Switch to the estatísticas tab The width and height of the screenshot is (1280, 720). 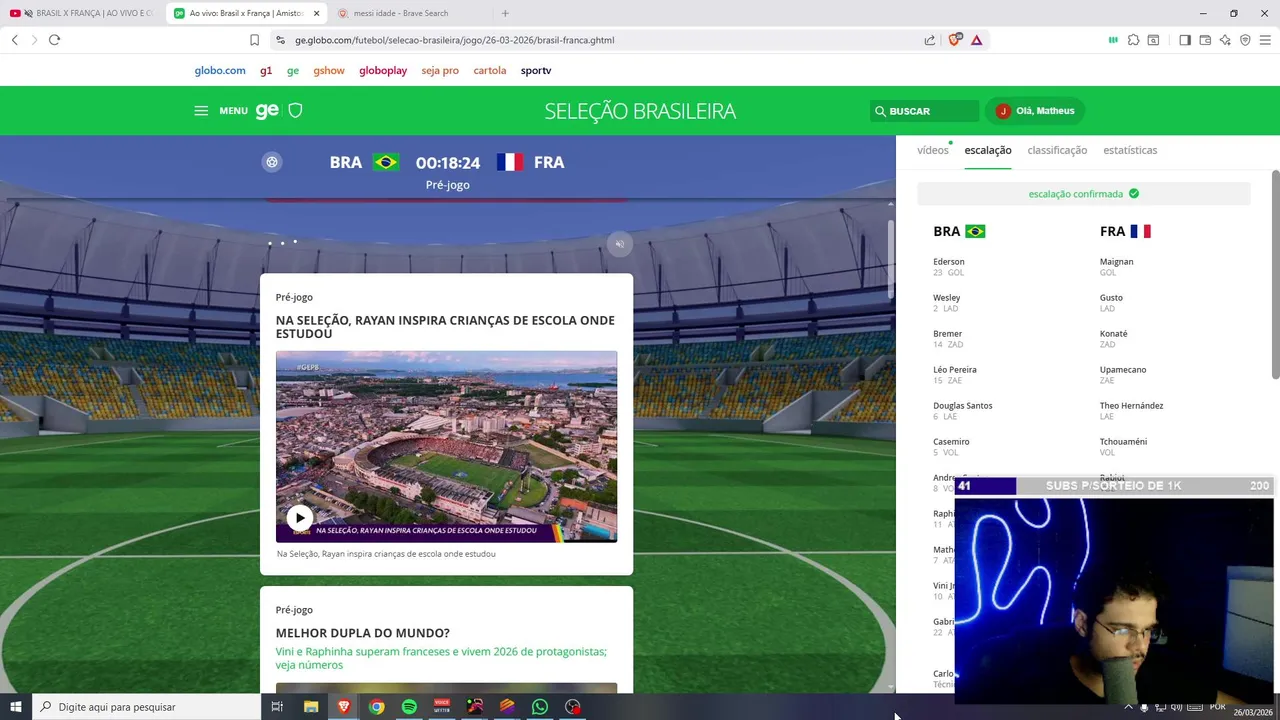coord(1130,150)
